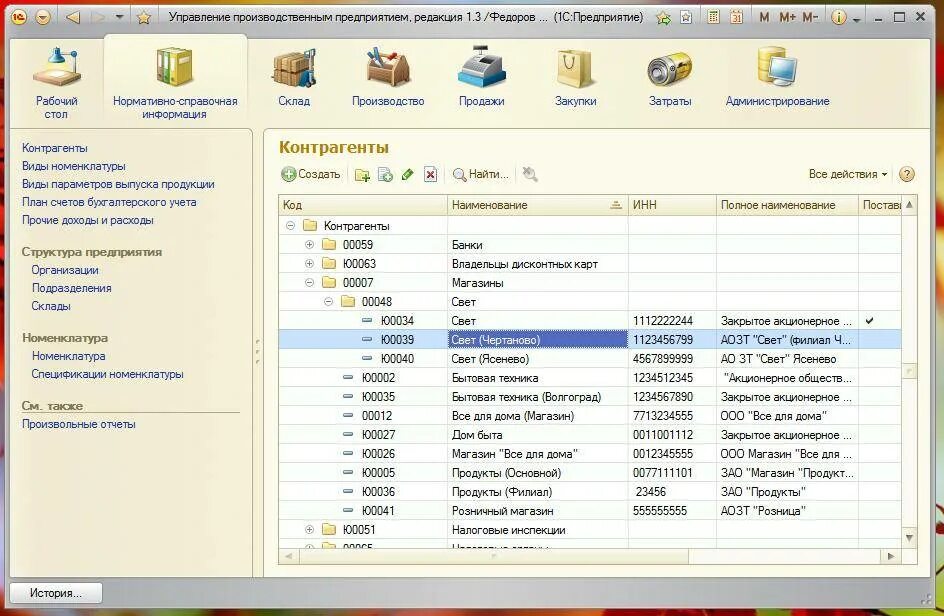Open Организации in left panel

pos(65,270)
